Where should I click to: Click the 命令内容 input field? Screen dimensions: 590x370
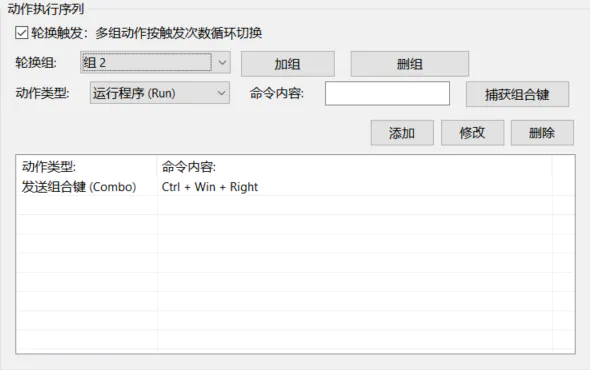pos(387,93)
